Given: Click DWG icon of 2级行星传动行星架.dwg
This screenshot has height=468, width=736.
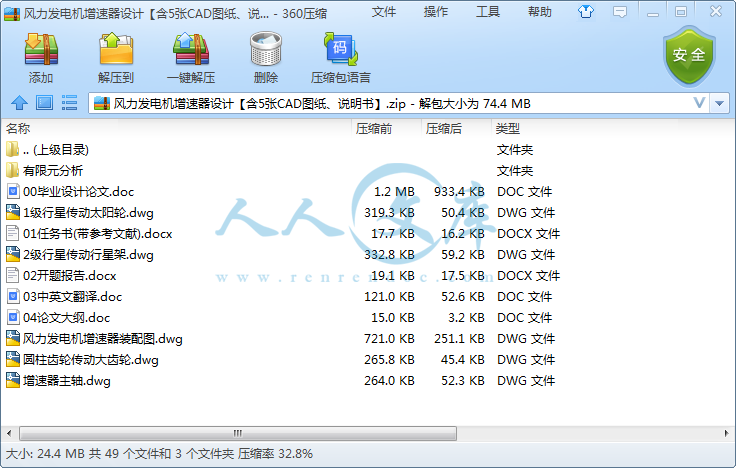Looking at the screenshot, I should [x=13, y=254].
